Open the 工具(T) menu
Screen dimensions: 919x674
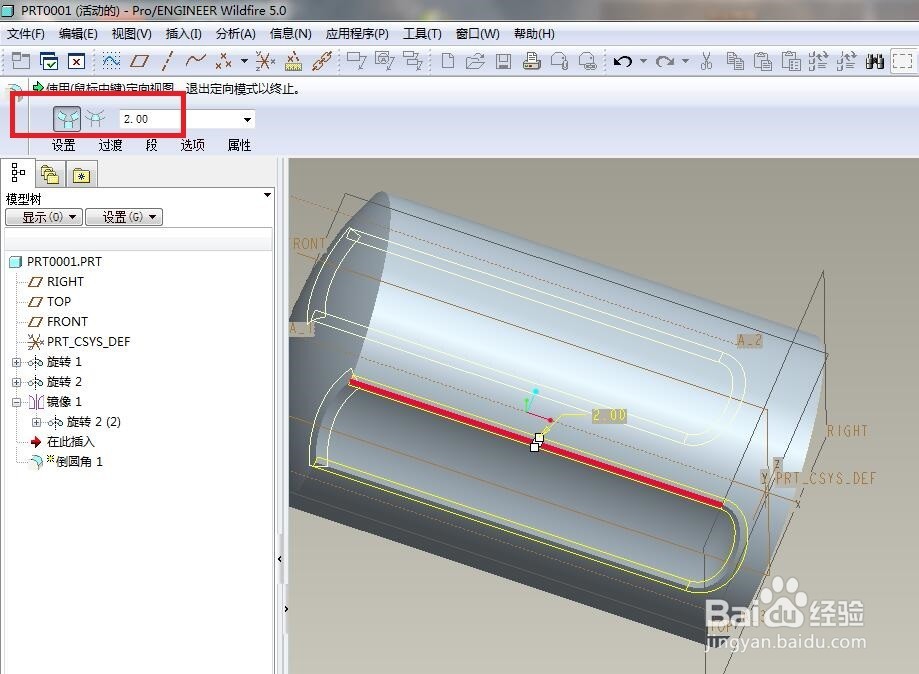(x=422, y=33)
